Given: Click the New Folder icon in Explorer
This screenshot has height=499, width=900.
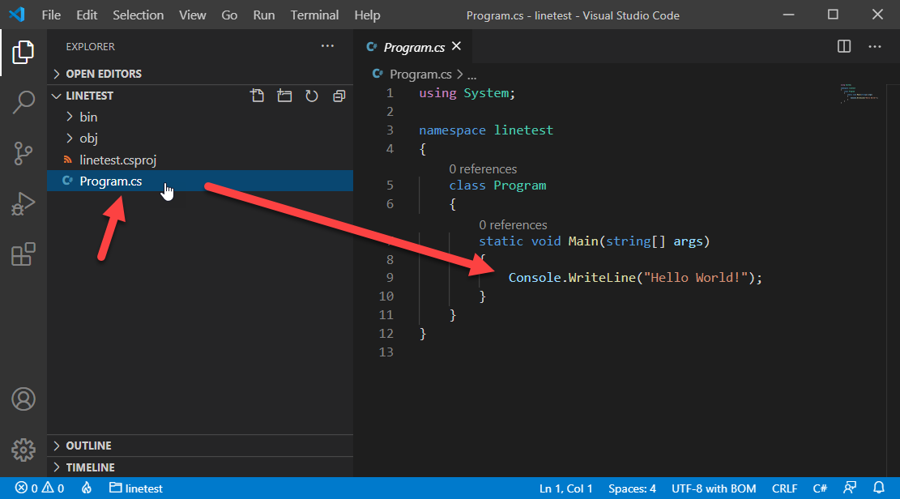Looking at the screenshot, I should (x=285, y=96).
